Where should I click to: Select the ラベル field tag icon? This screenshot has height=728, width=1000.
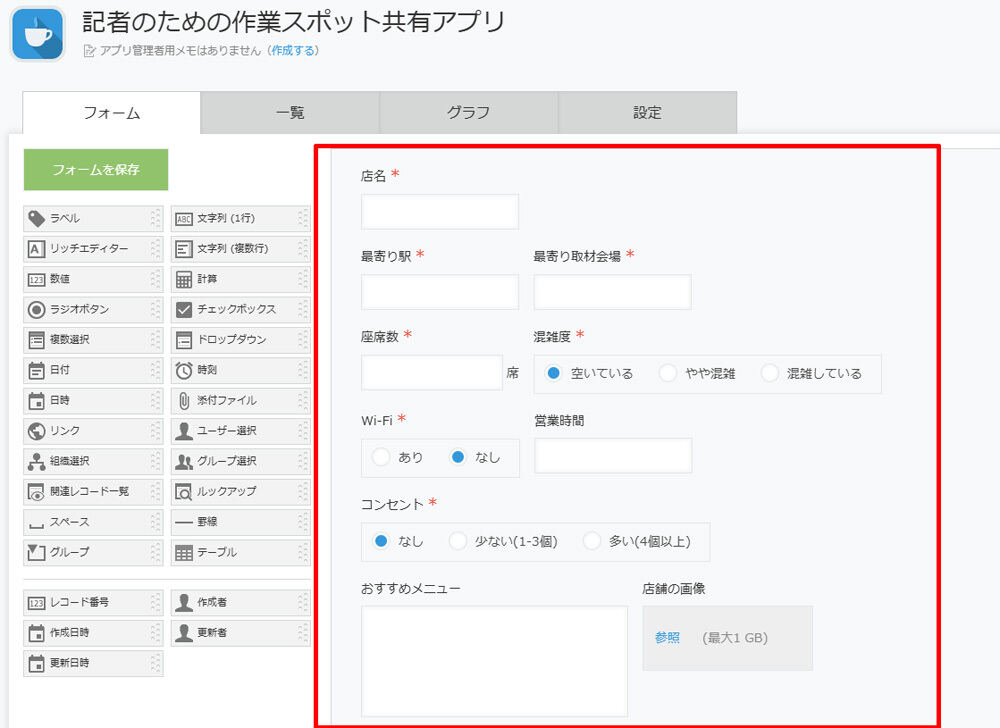(x=36, y=219)
